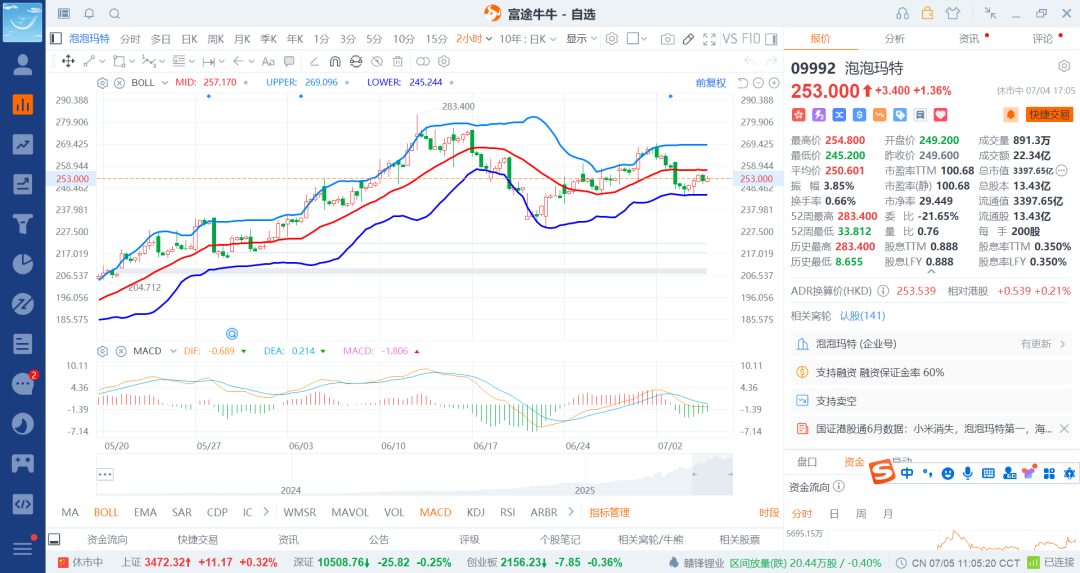
Task: Click the screenshot camera icon
Action: pos(667,39)
